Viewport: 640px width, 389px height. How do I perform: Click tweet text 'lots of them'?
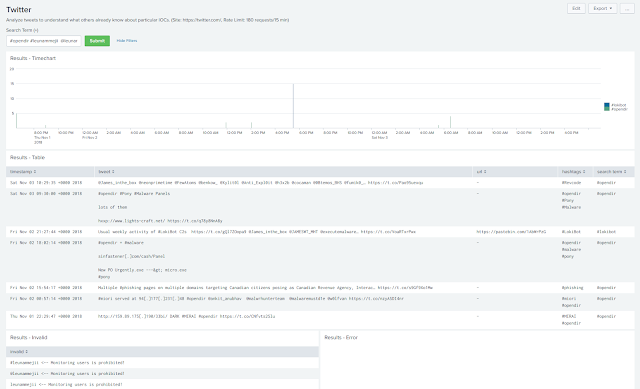pos(112,207)
